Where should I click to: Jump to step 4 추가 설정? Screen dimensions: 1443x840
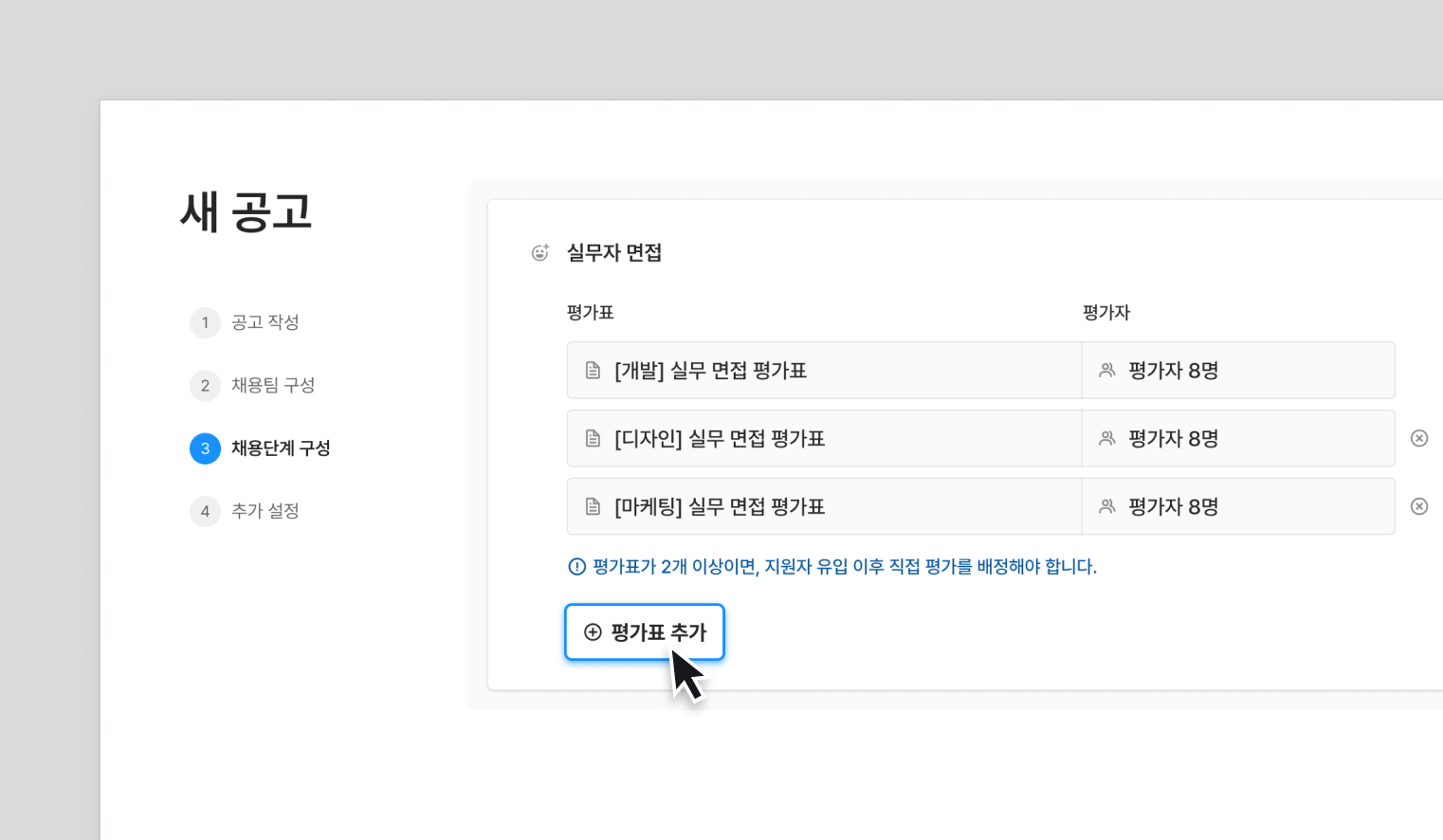click(246, 511)
